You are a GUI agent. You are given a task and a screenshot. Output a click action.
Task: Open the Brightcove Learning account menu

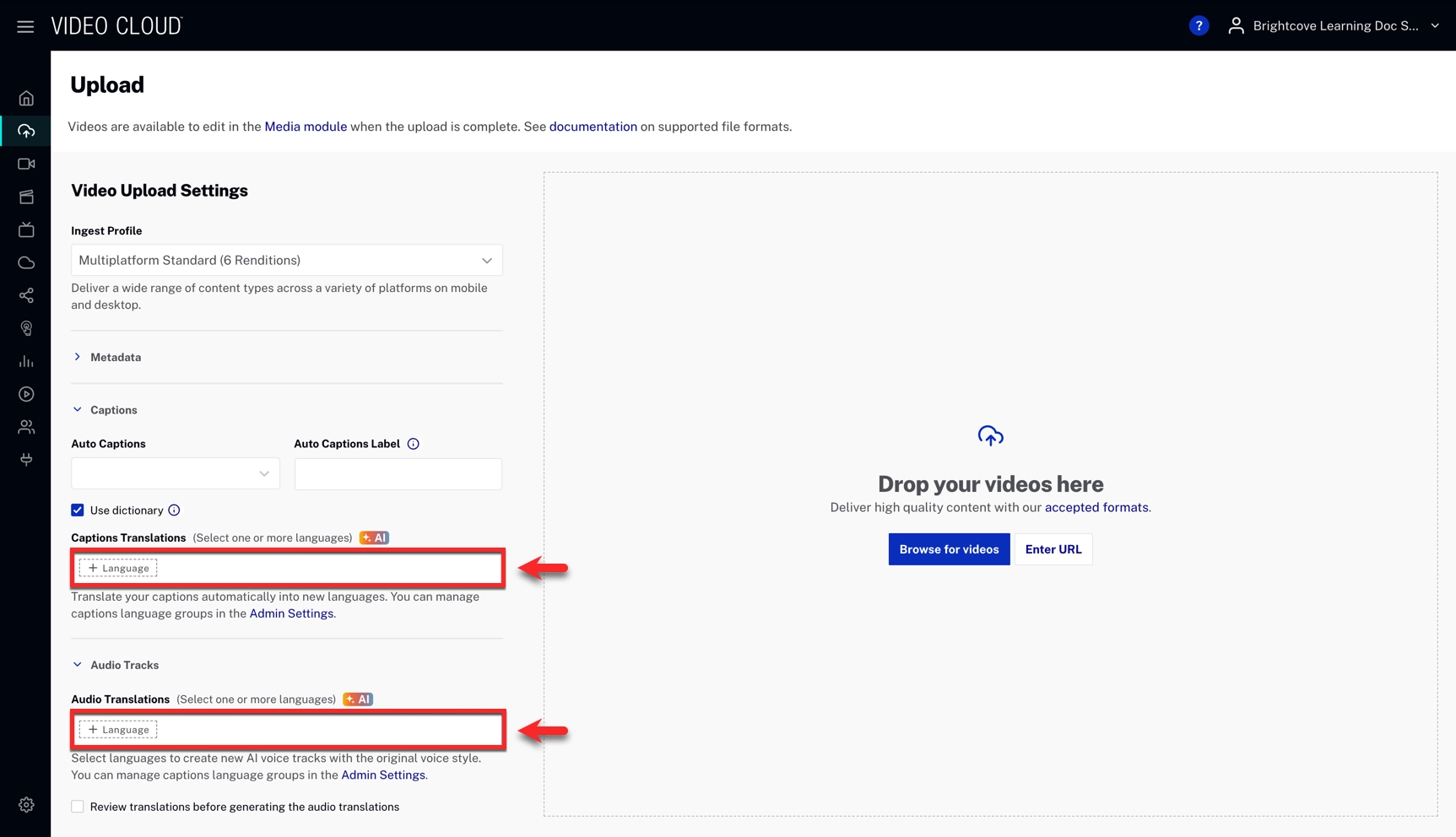(1334, 26)
